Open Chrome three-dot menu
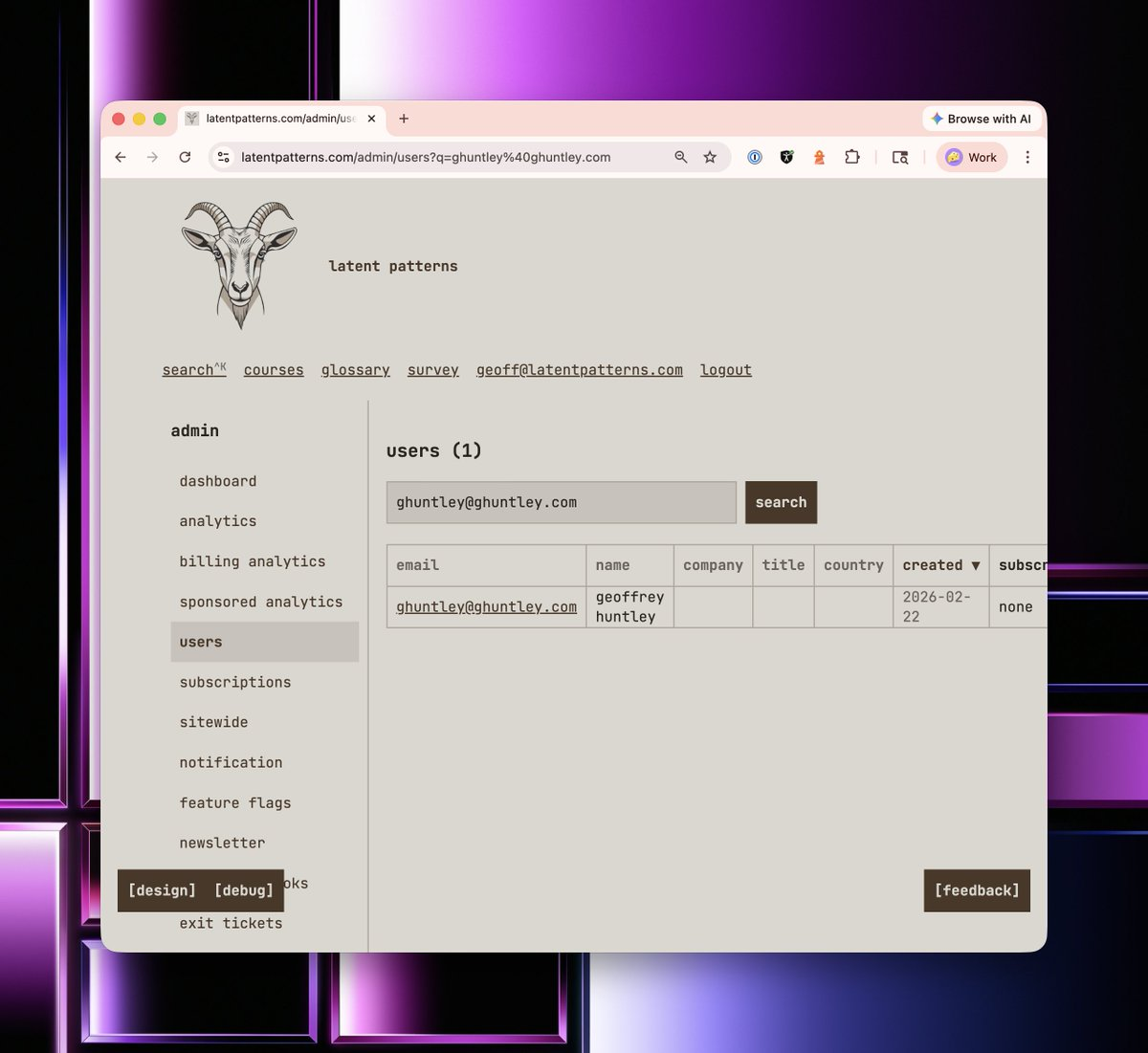The height and width of the screenshot is (1053, 1148). click(1027, 157)
